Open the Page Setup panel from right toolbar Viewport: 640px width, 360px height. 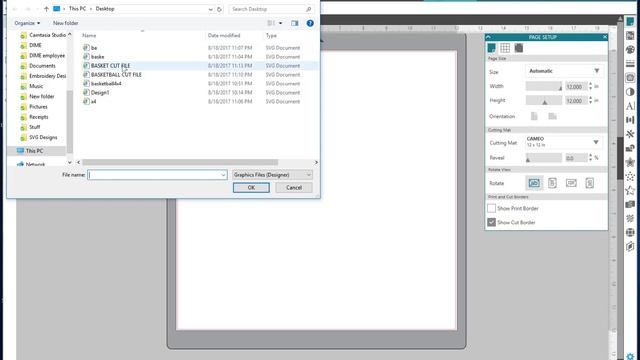630,22
